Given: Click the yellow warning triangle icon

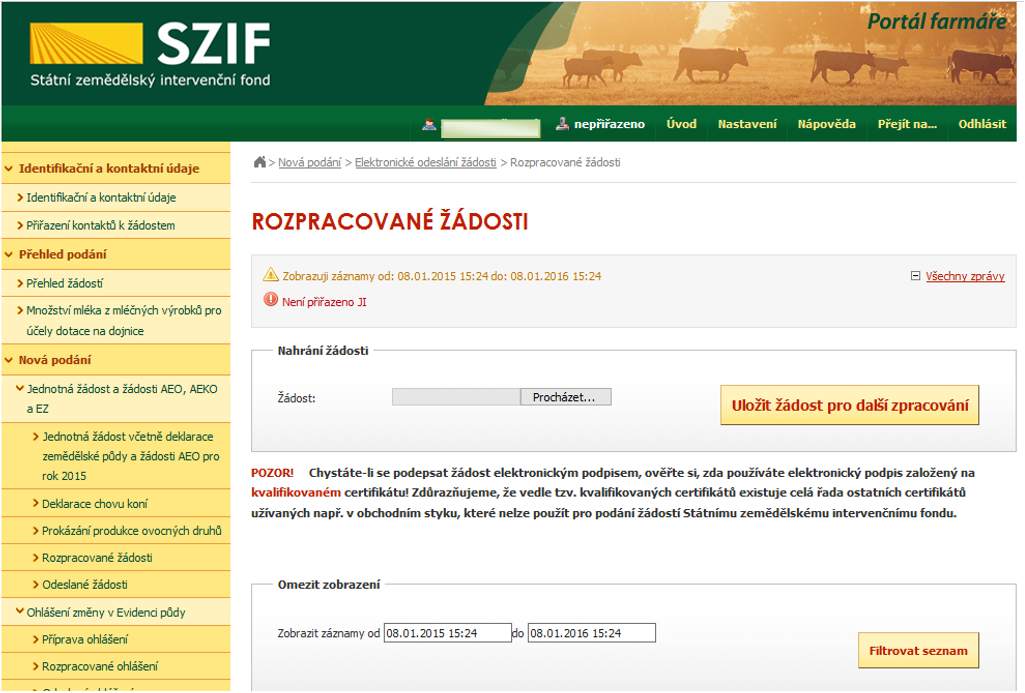Looking at the screenshot, I should 271,275.
